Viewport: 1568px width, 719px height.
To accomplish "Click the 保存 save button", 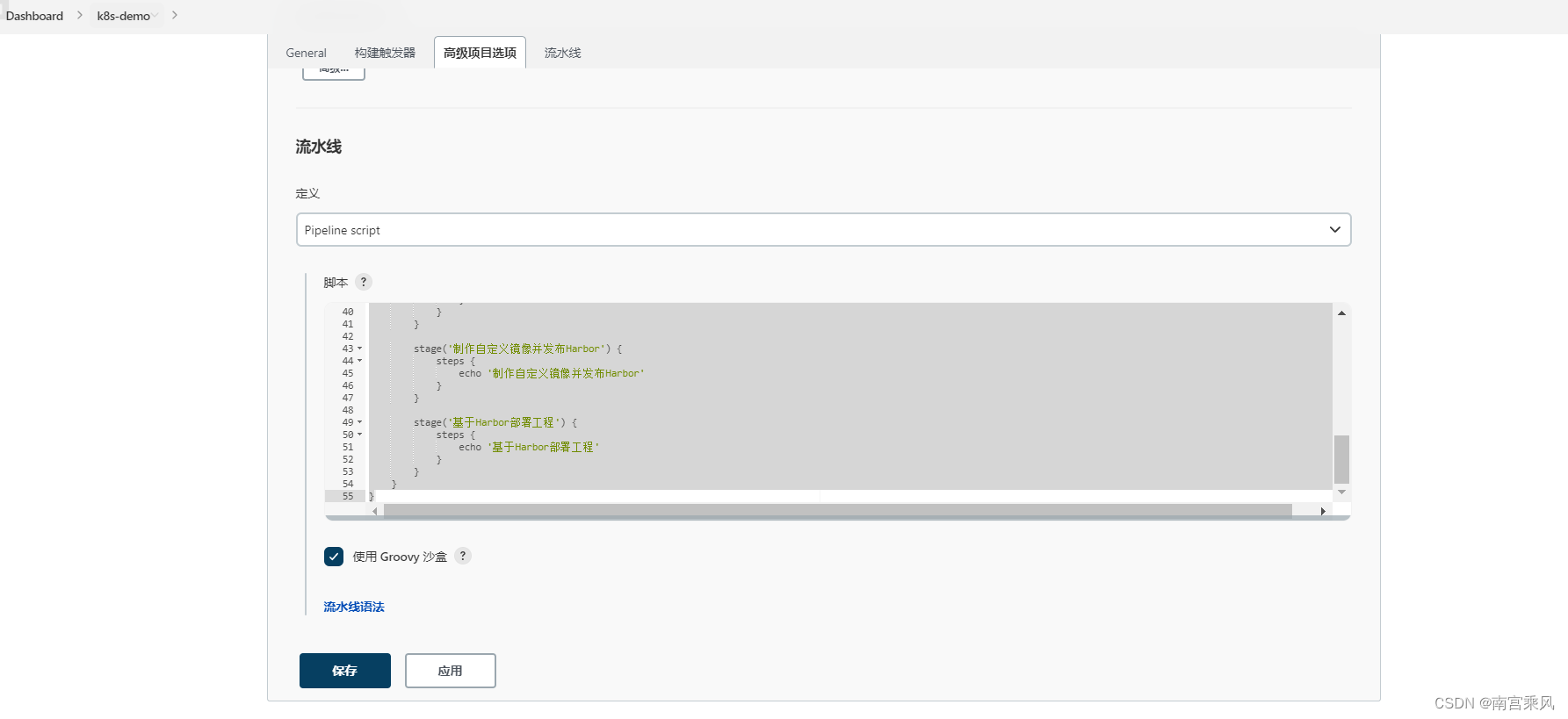I will tap(345, 671).
